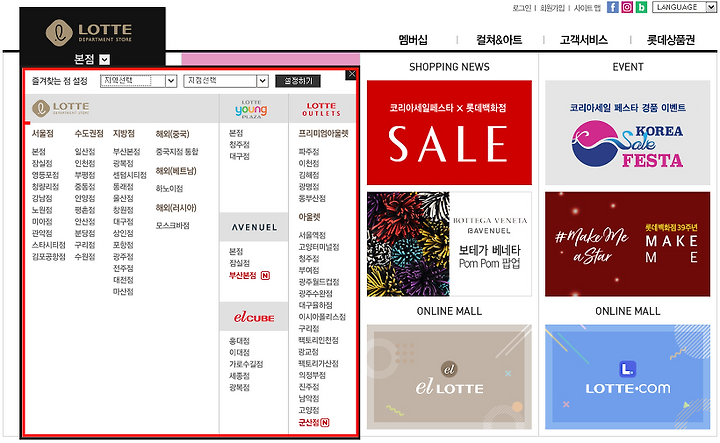
Task: Click the Lotte Department Store header logo
Action: [89, 33]
